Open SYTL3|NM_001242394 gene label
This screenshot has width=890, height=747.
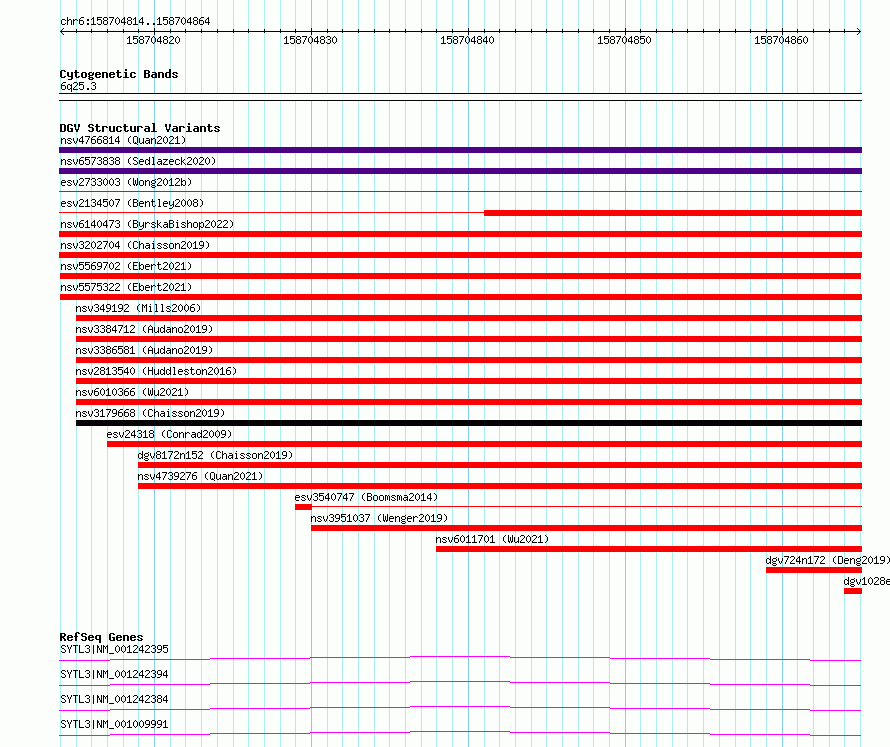(114, 674)
